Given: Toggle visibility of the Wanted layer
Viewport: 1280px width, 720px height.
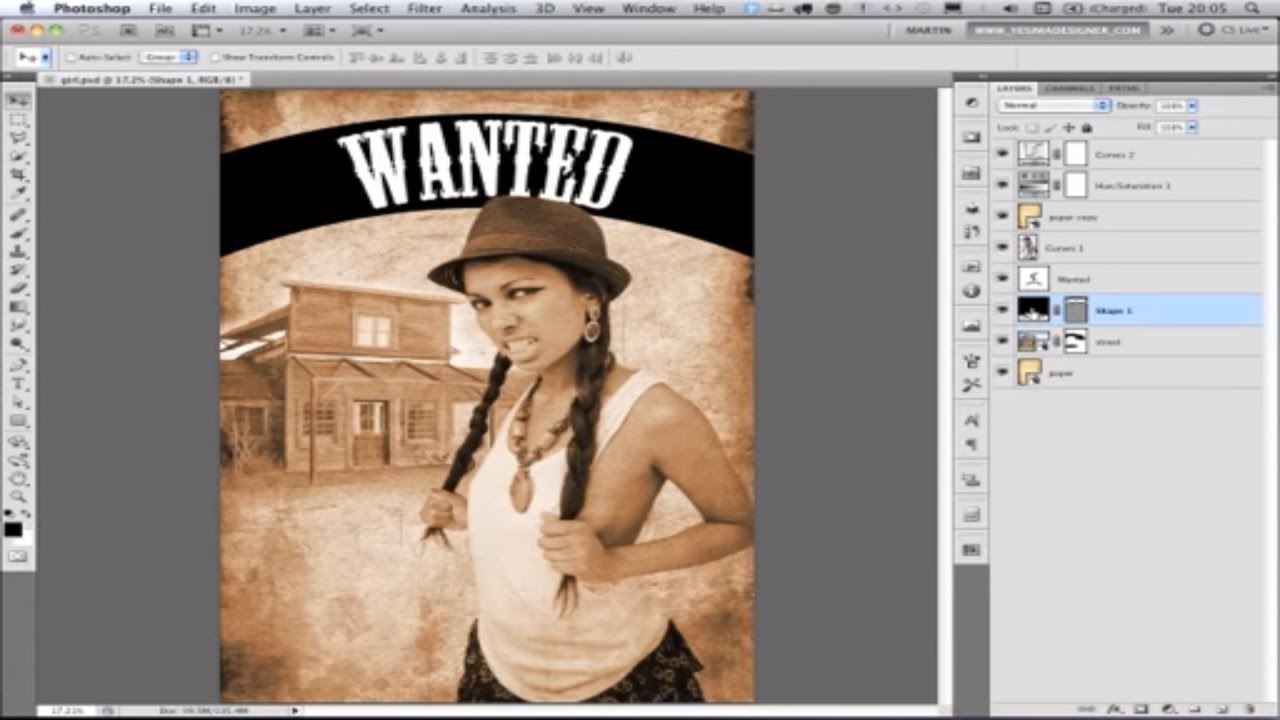Looking at the screenshot, I should point(1002,279).
